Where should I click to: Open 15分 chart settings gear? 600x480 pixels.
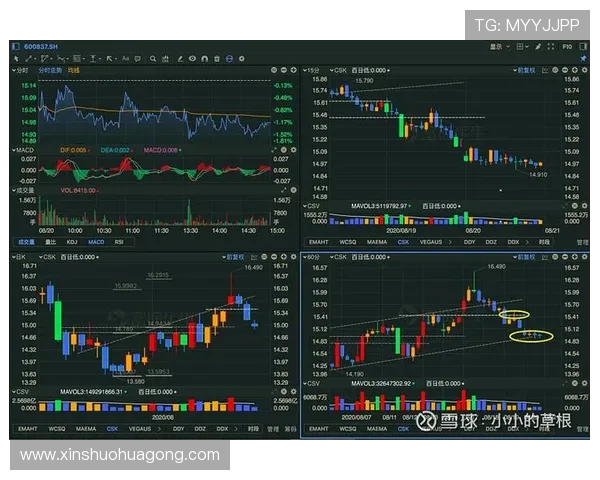[585, 70]
